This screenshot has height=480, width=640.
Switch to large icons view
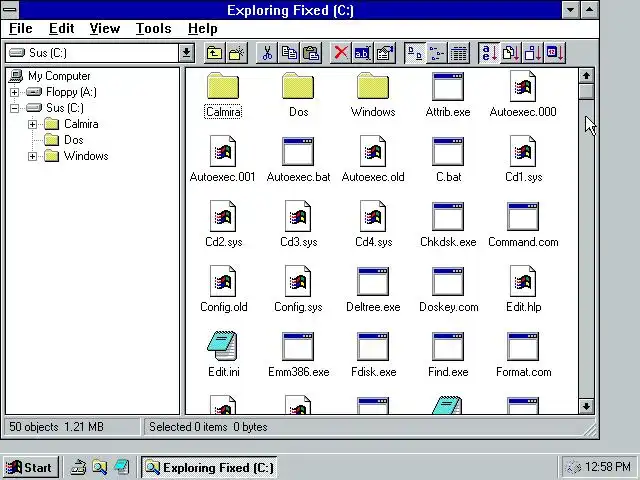(x=415, y=53)
